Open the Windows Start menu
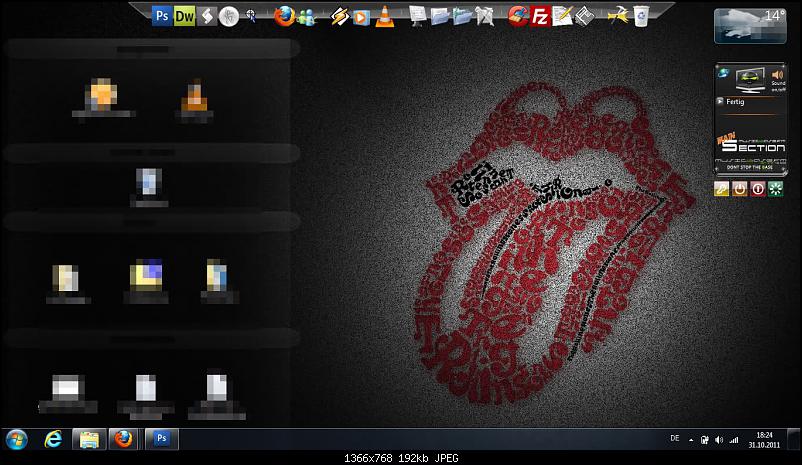Viewport: 802px width, 465px height. coord(17,439)
